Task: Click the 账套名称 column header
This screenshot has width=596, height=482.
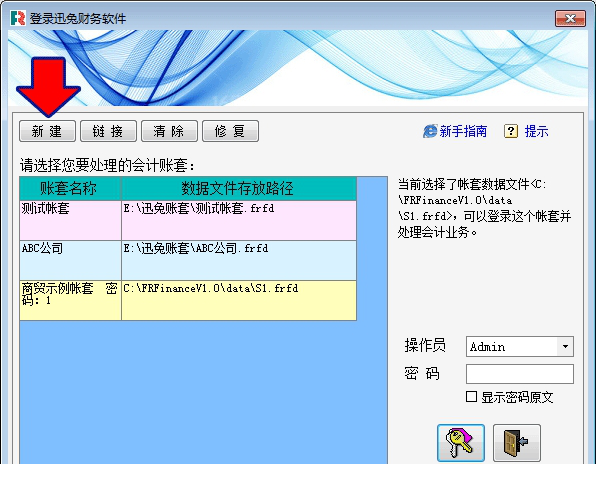Action: click(x=70, y=189)
